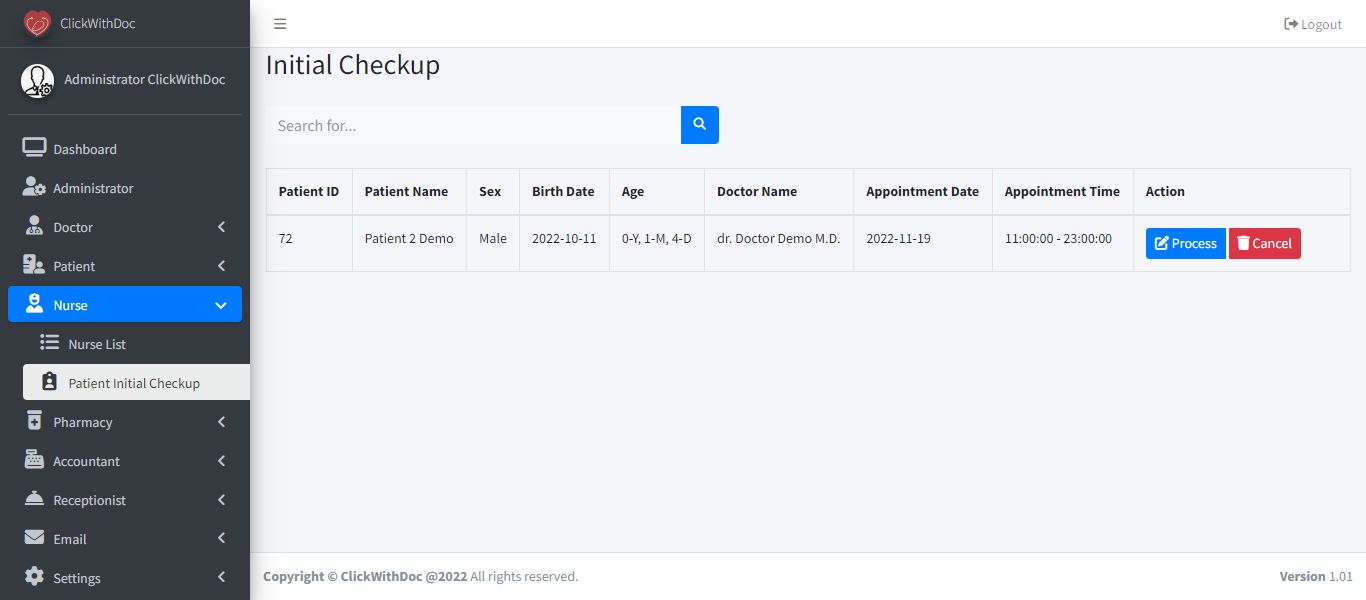Process Patient 2 Demo's checkup
Screen dimensions: 1366x600
(x=1185, y=244)
